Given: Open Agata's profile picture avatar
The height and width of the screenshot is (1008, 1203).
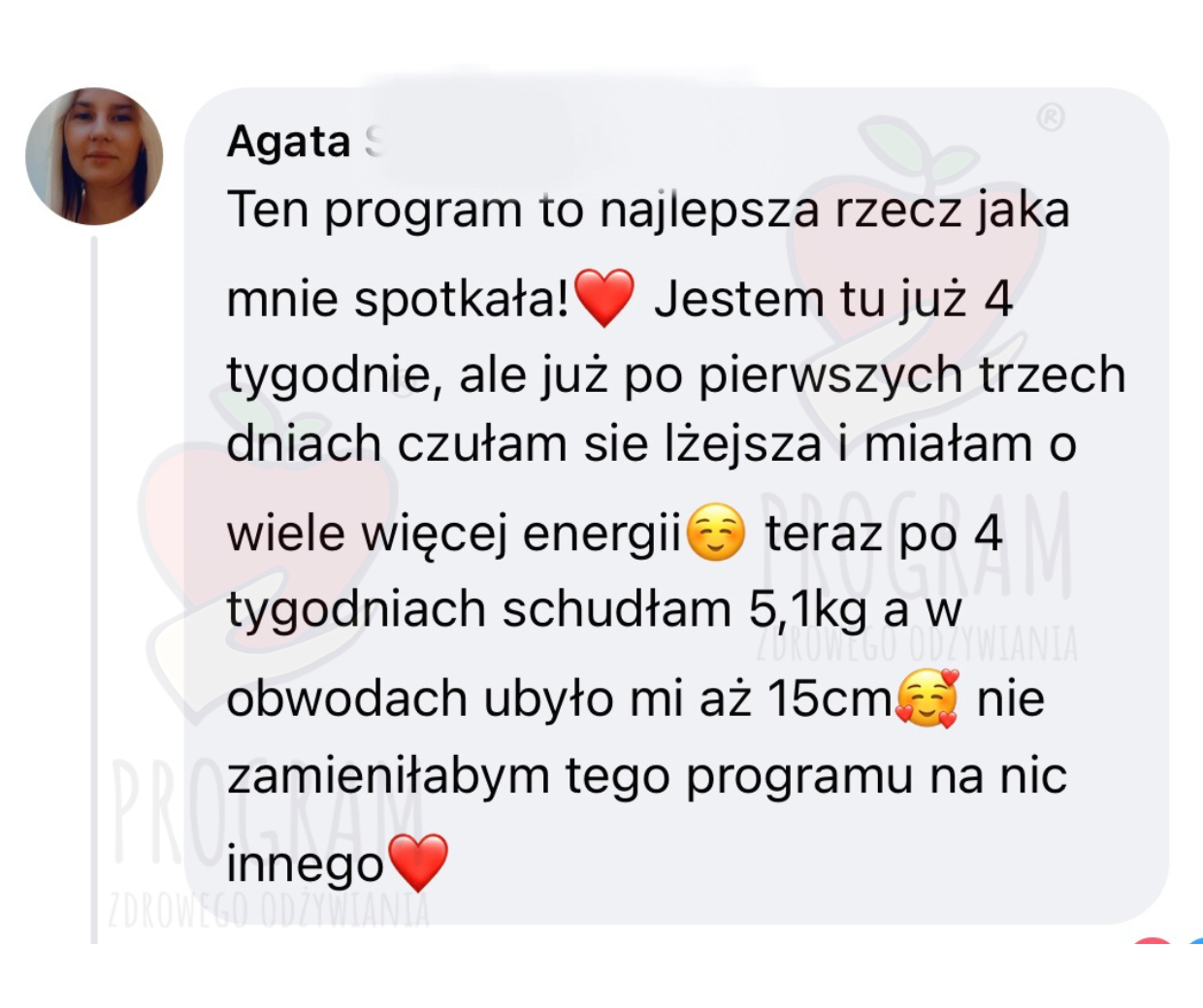Looking at the screenshot, I should (94, 156).
